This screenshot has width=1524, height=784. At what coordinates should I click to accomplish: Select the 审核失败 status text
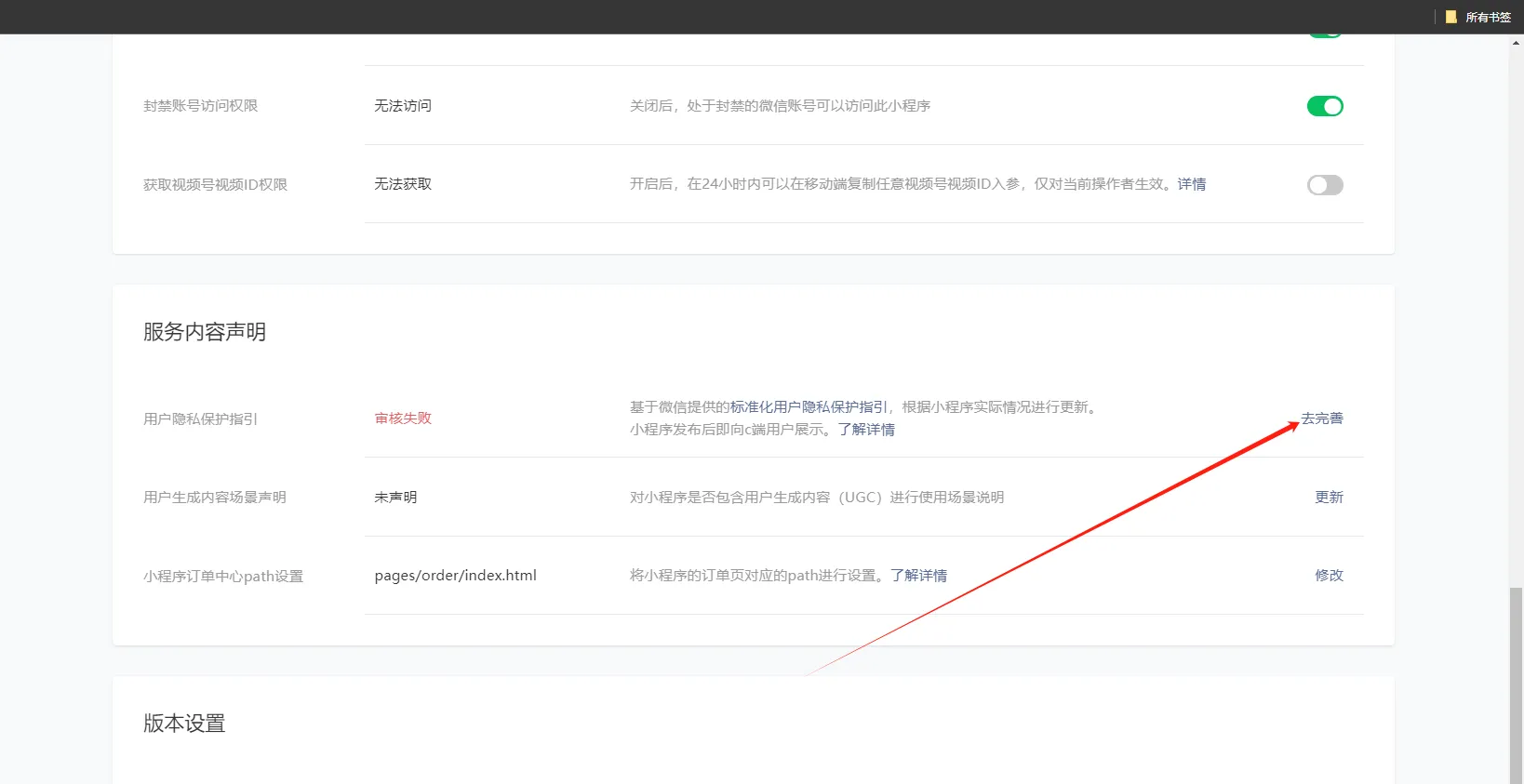point(403,419)
